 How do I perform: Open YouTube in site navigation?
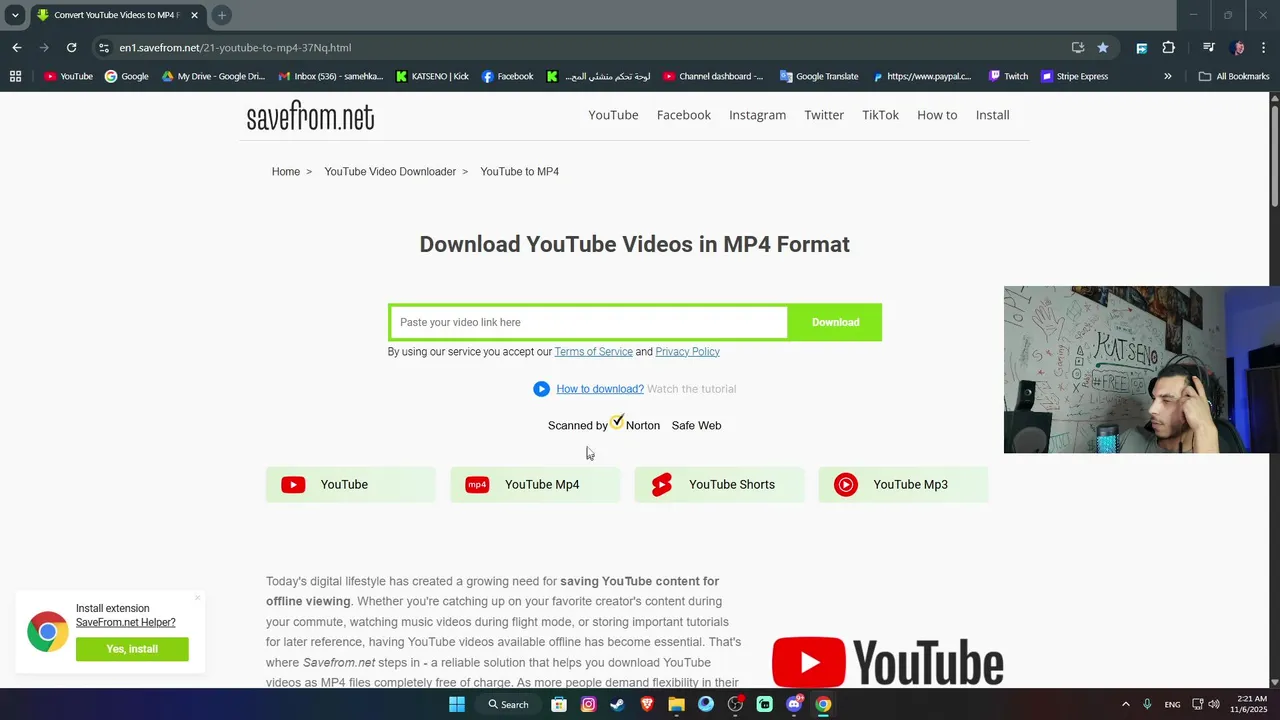(613, 115)
